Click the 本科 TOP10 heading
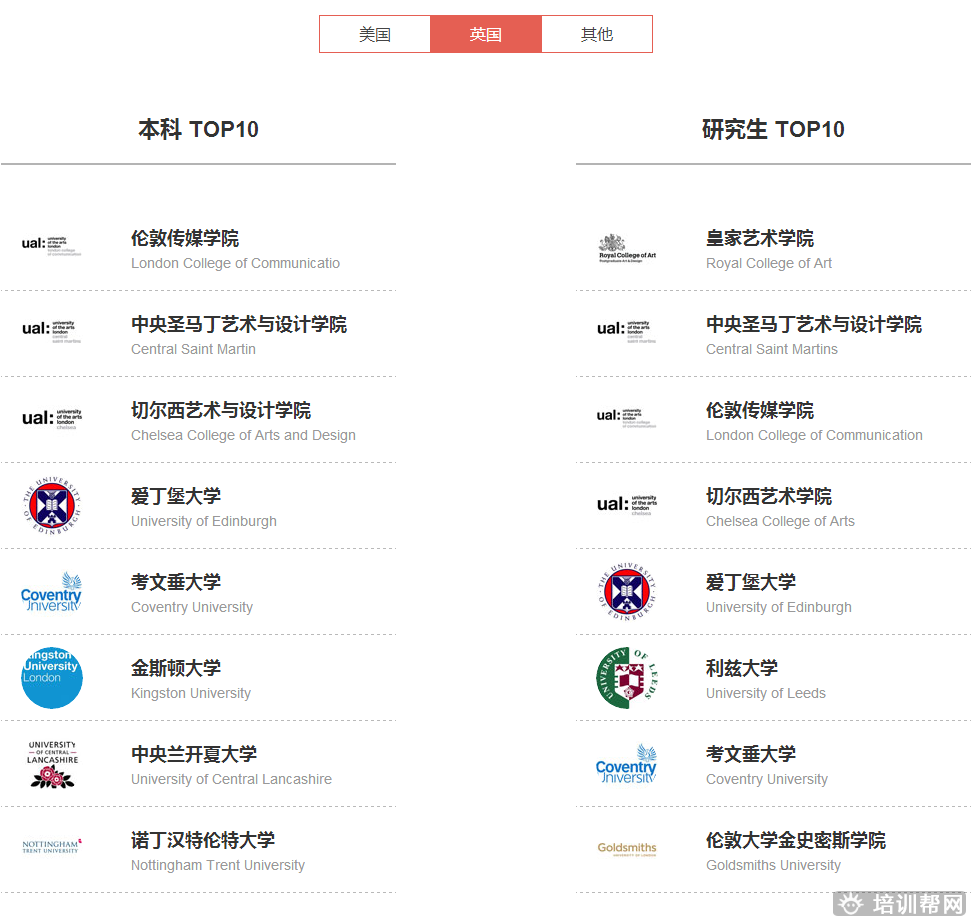The width and height of the screenshot is (971, 921). [x=198, y=129]
